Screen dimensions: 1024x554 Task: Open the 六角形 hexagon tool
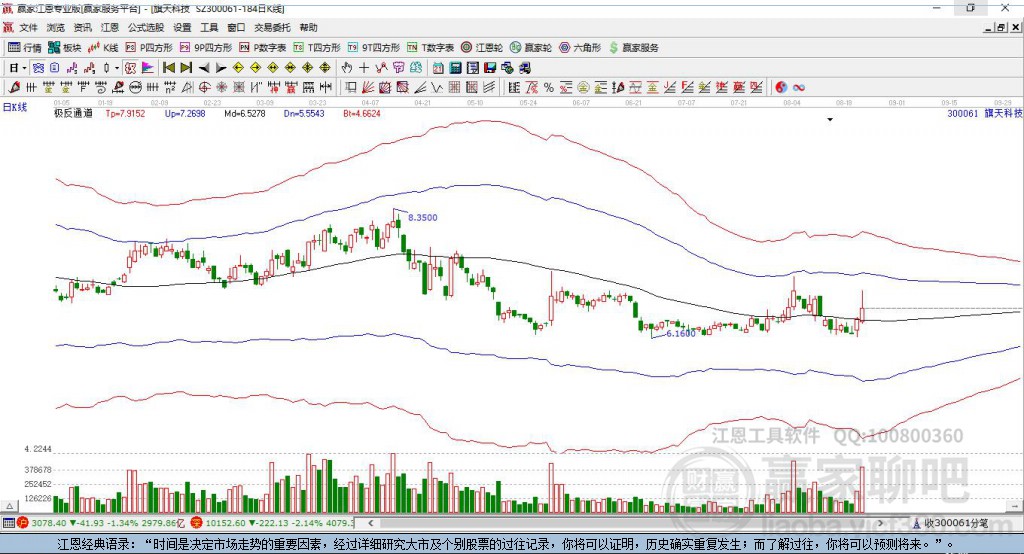click(x=580, y=48)
